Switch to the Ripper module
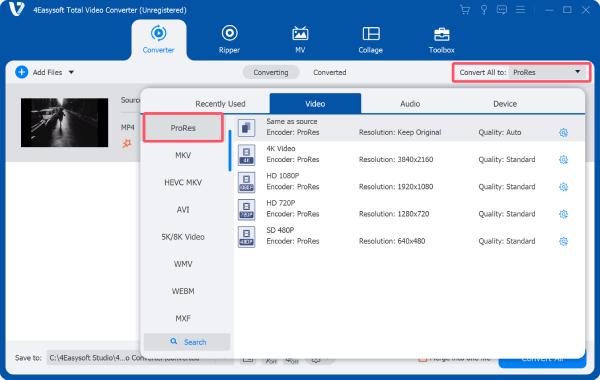Image resolution: width=600 pixels, height=380 pixels. 229,39
